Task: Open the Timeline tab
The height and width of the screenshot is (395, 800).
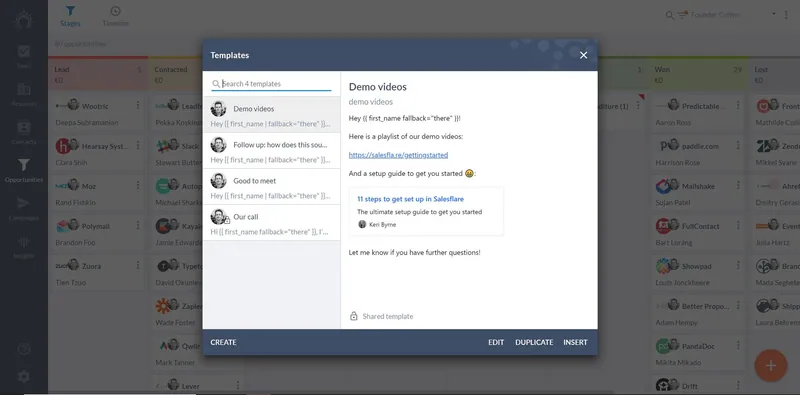Action: point(115,16)
